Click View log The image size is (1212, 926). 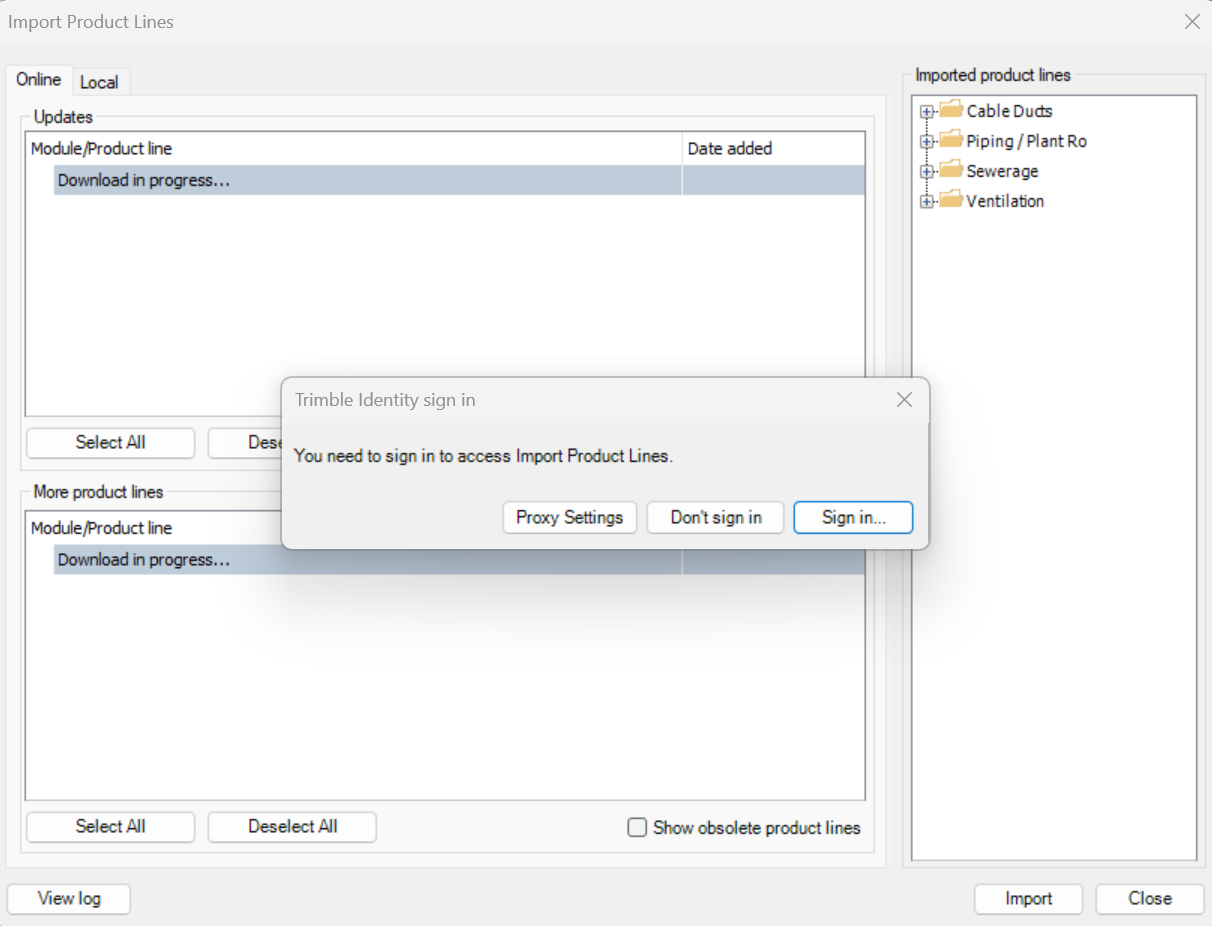coord(68,898)
